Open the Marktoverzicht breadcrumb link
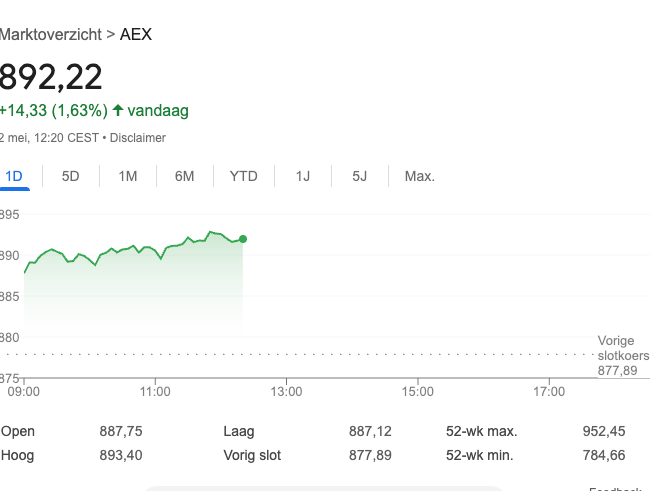The image size is (654, 491). click(50, 35)
